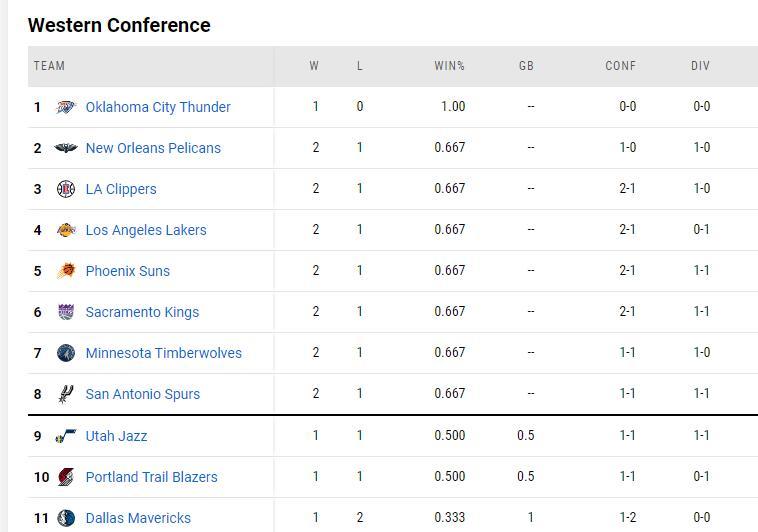Click the Sacramento Kings logo icon
The height and width of the screenshot is (532, 758).
pos(66,312)
